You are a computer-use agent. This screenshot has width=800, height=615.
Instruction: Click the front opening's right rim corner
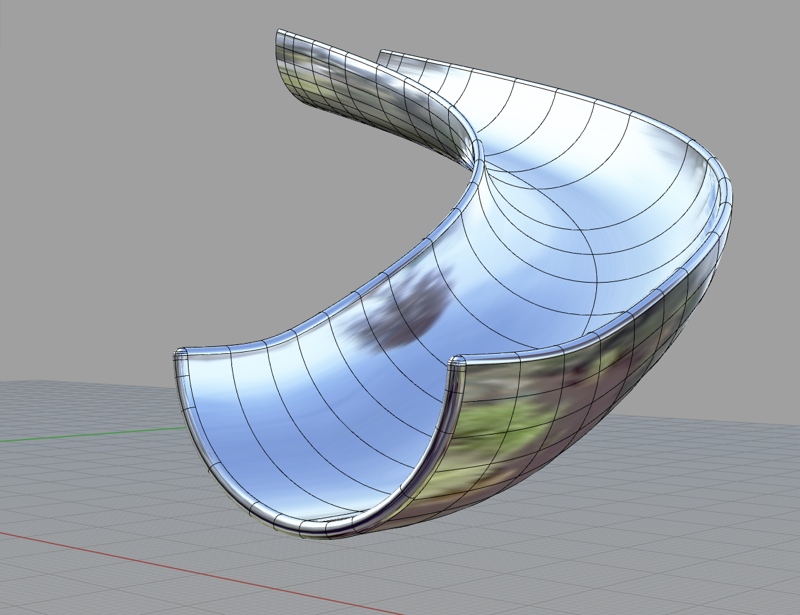(455, 365)
